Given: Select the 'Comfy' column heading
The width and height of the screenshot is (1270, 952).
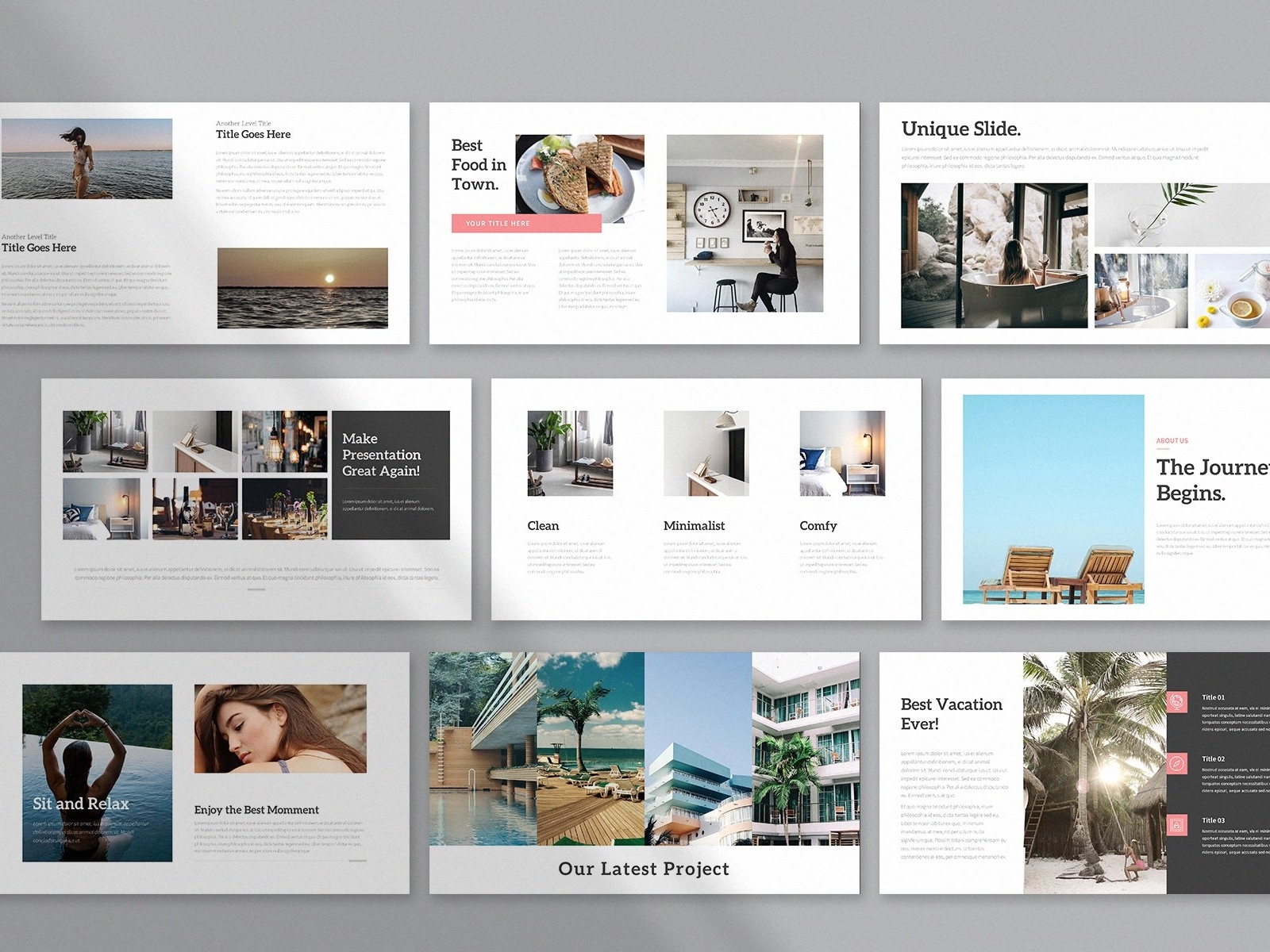Looking at the screenshot, I should click(818, 526).
